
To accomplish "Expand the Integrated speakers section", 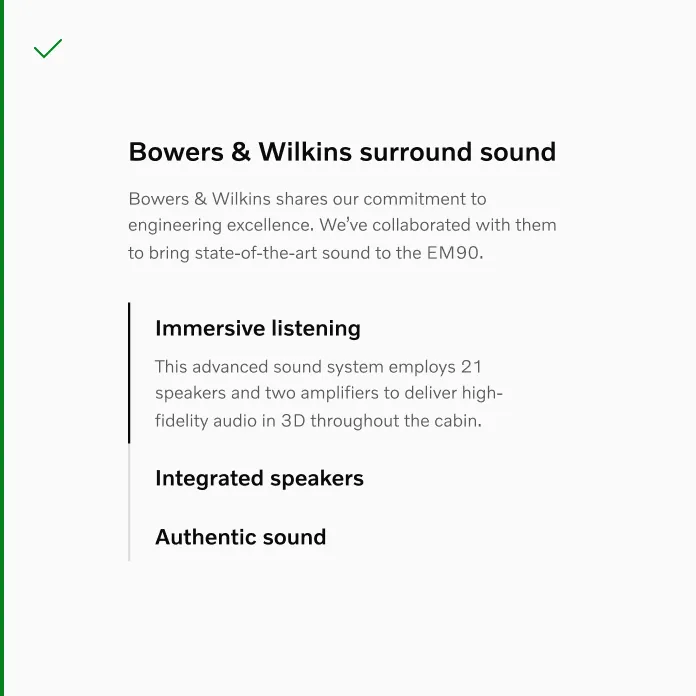I will point(259,478).
